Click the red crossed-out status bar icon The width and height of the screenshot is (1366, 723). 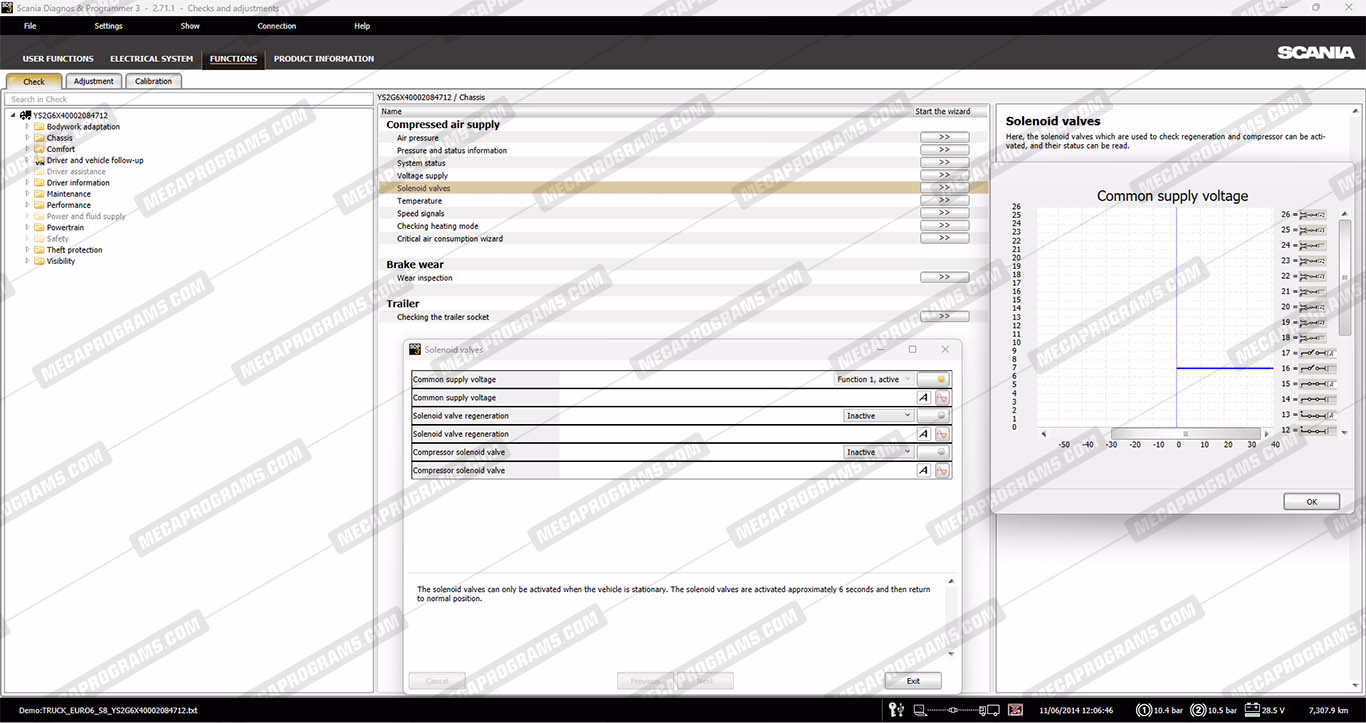tap(1015, 710)
